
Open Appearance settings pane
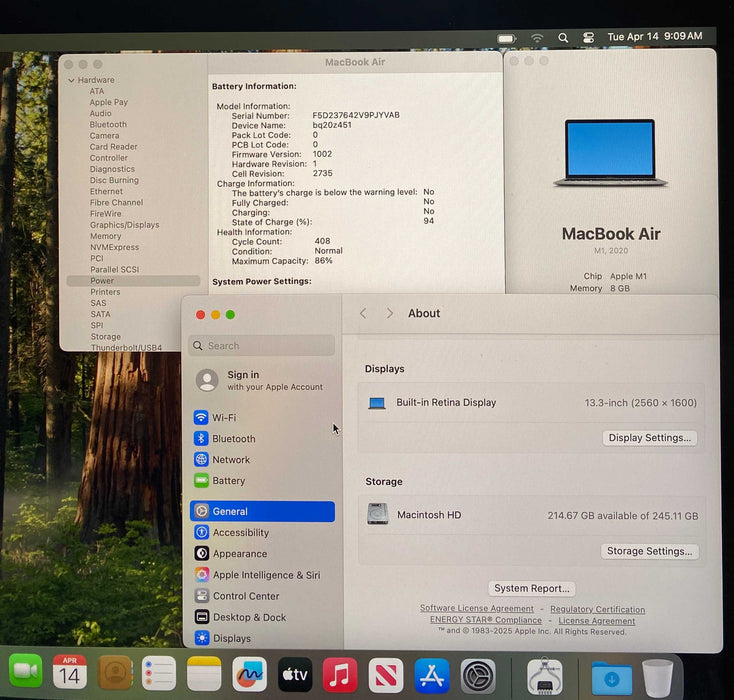pyautogui.click(x=262, y=553)
